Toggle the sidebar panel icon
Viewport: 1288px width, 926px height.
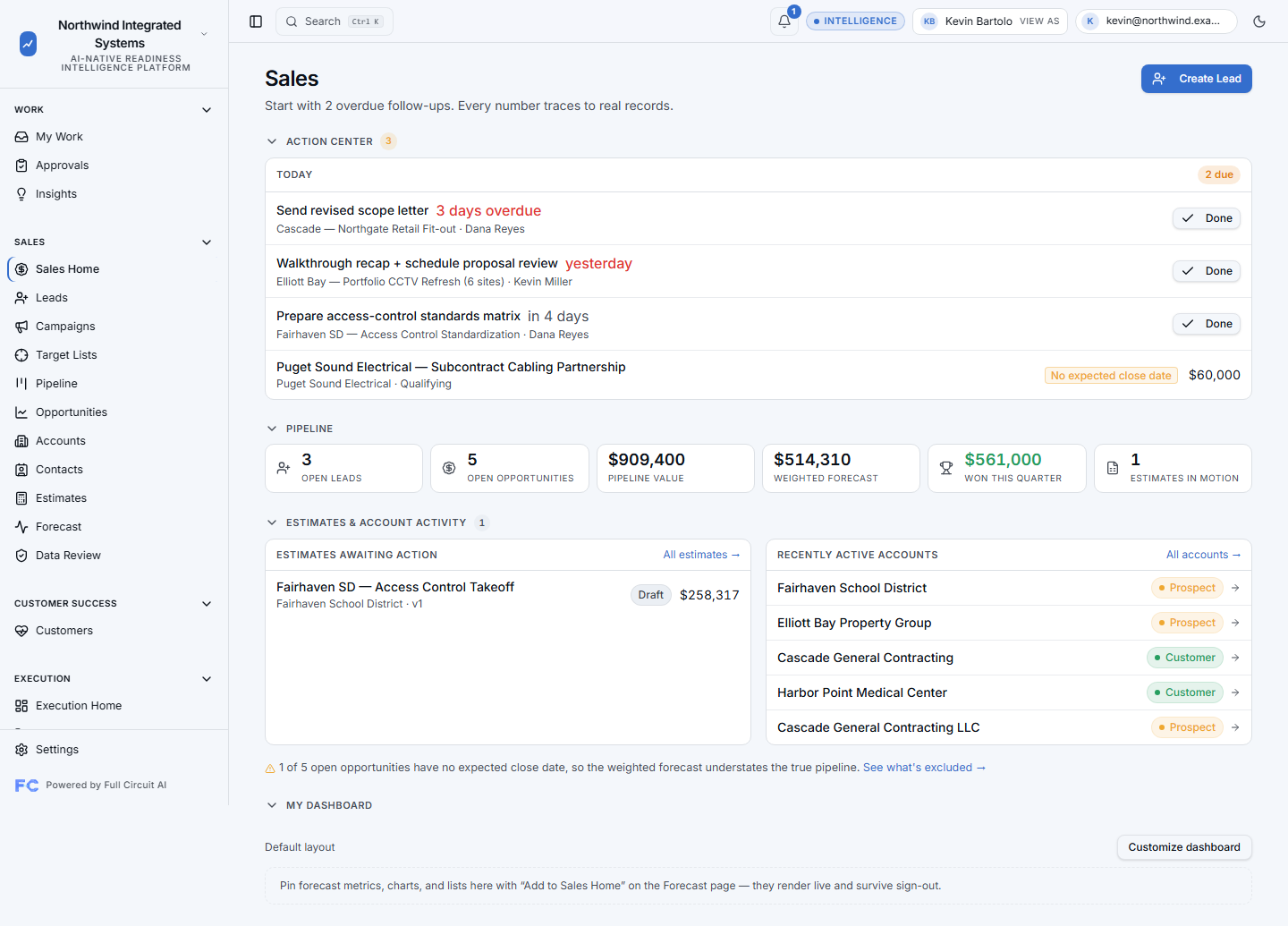[256, 21]
